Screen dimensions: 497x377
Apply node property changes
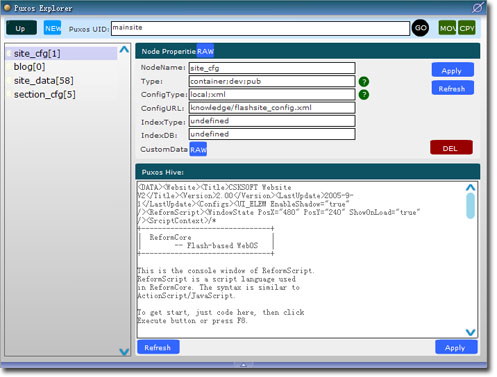[x=452, y=70]
